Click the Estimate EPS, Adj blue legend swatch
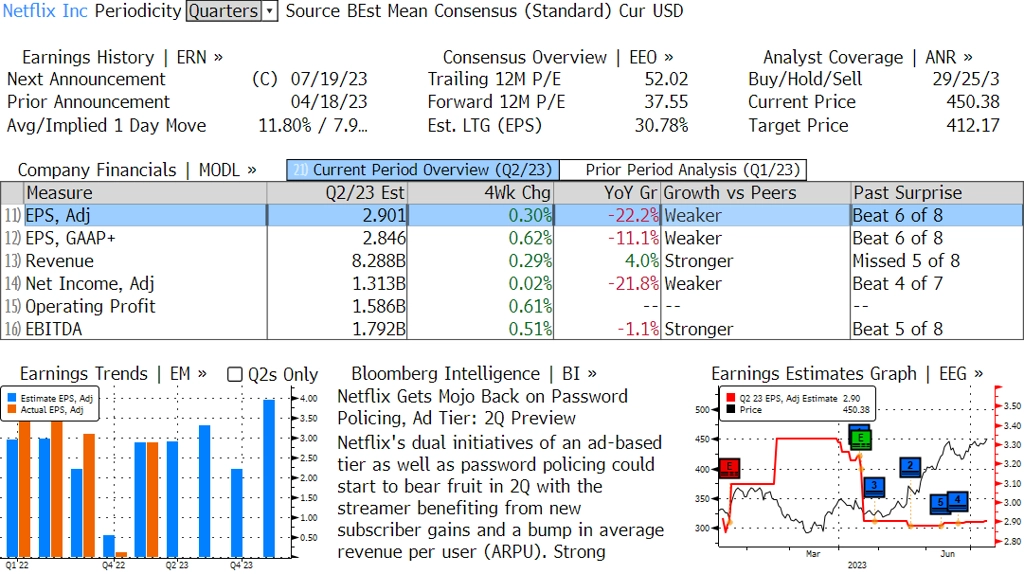 (x=12, y=398)
